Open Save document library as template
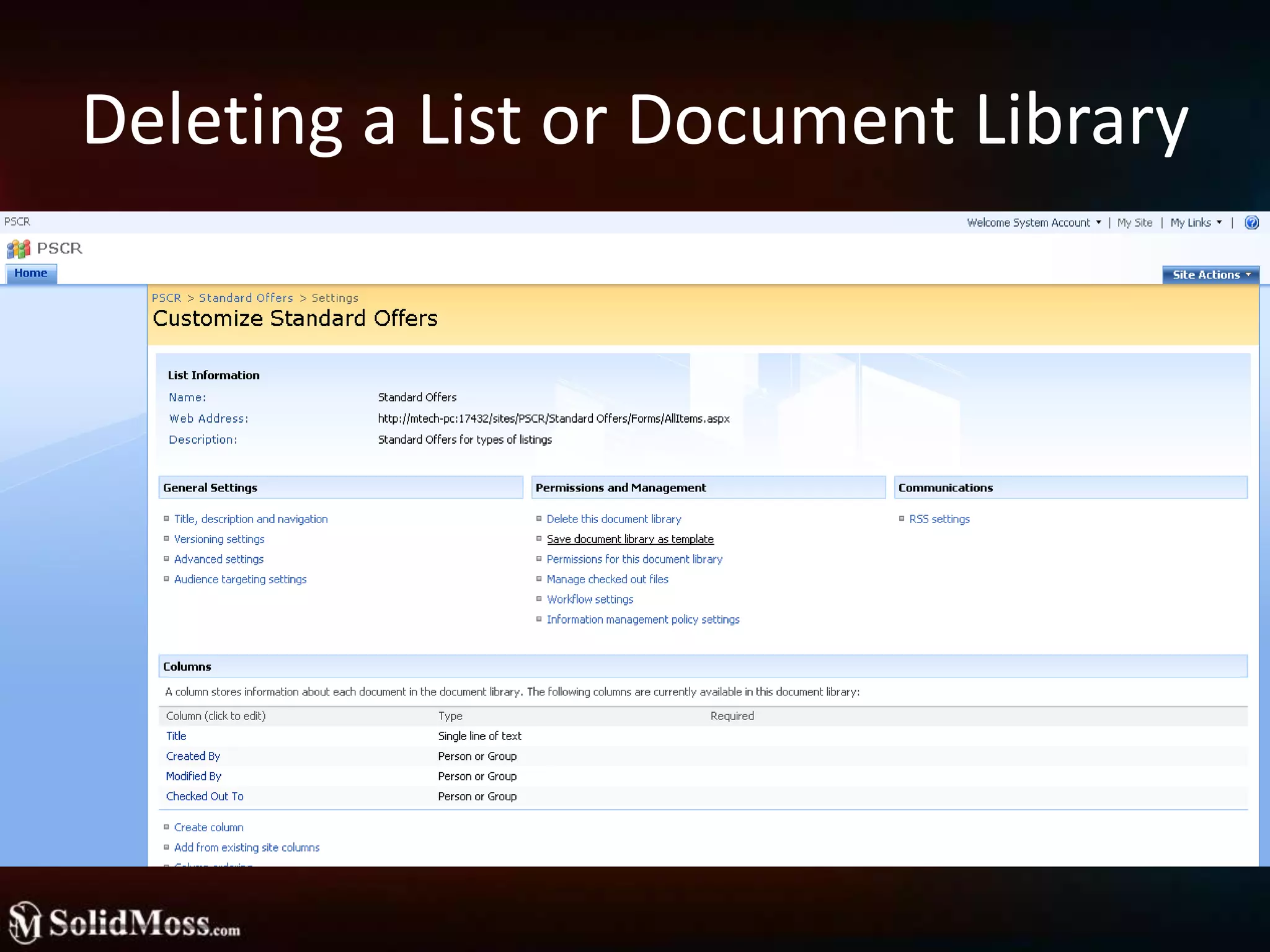 pos(629,539)
